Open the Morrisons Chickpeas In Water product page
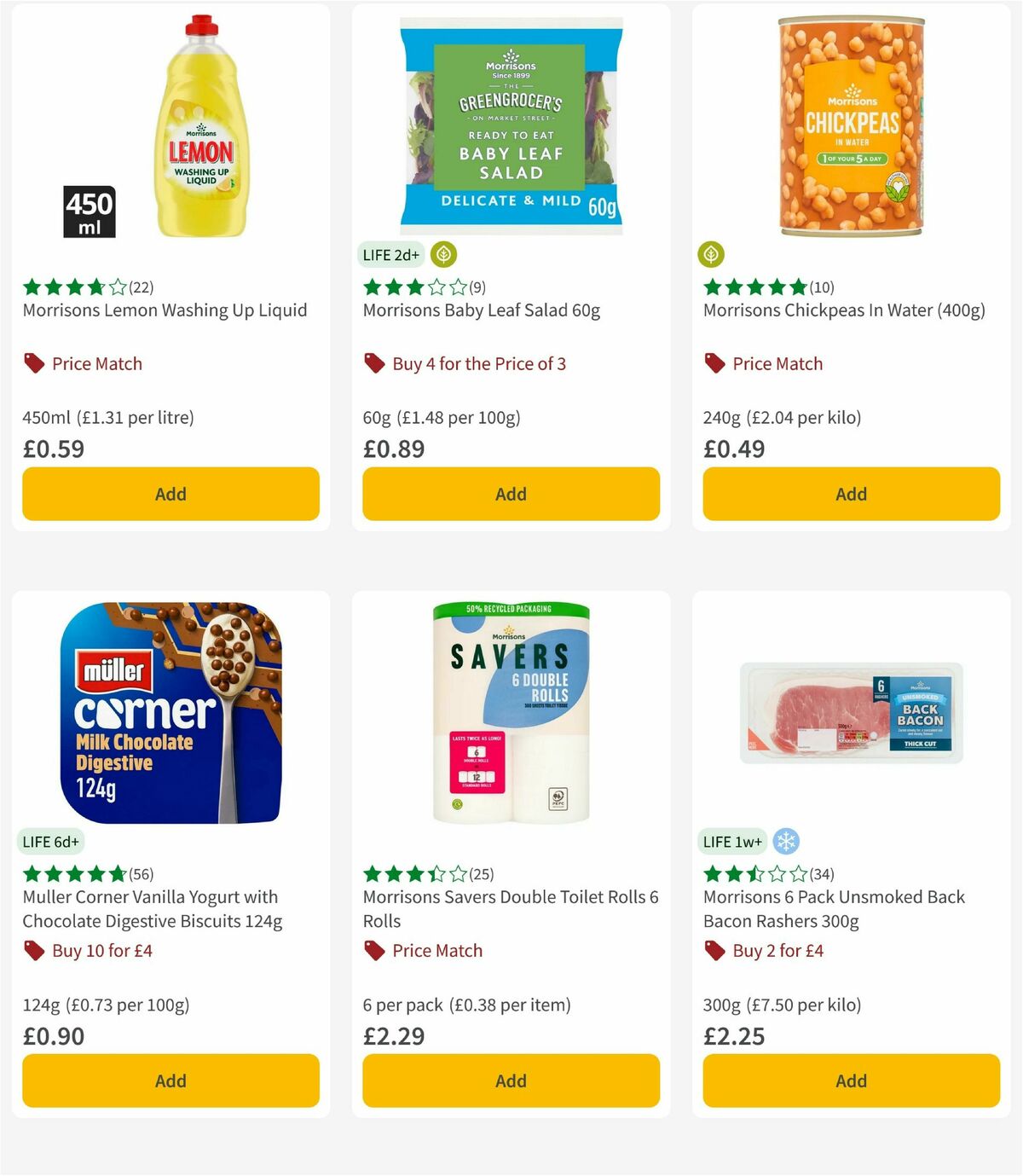Viewport: 1023px width, 1176px height. (x=845, y=310)
